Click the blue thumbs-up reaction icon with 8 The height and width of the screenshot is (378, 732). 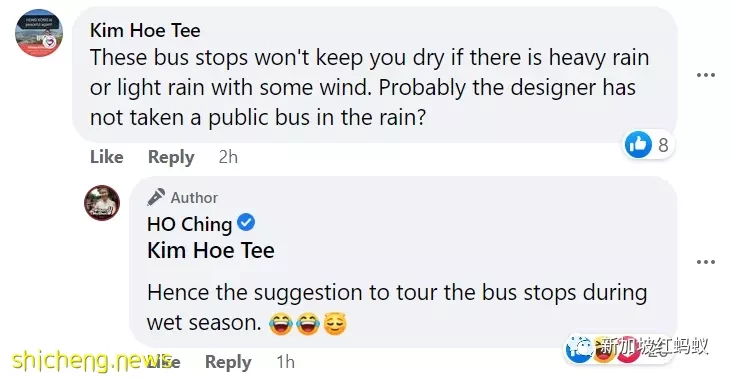point(638,144)
